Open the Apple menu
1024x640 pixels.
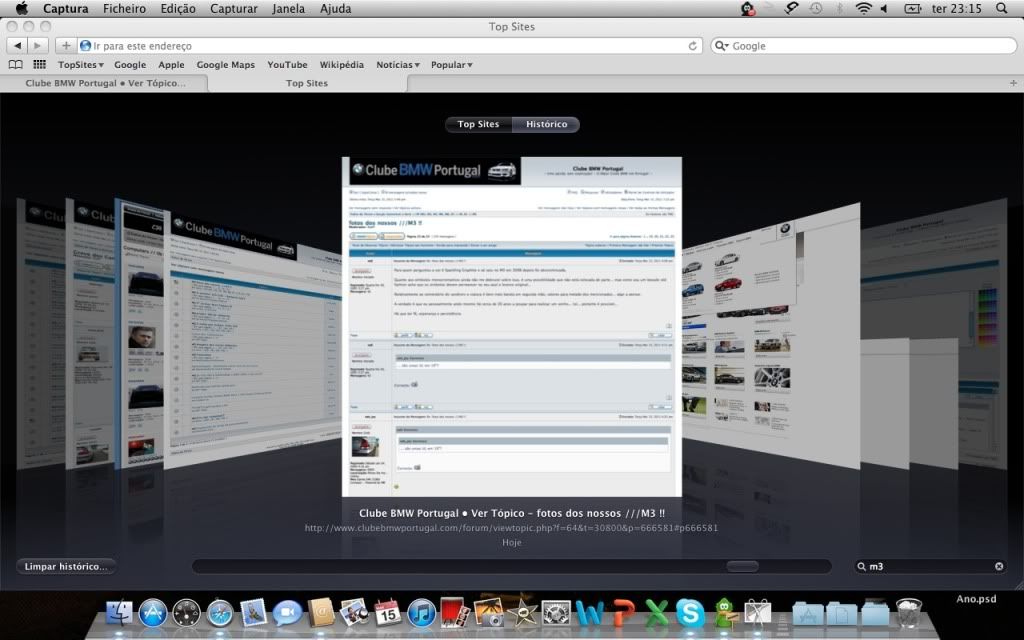(22, 8)
